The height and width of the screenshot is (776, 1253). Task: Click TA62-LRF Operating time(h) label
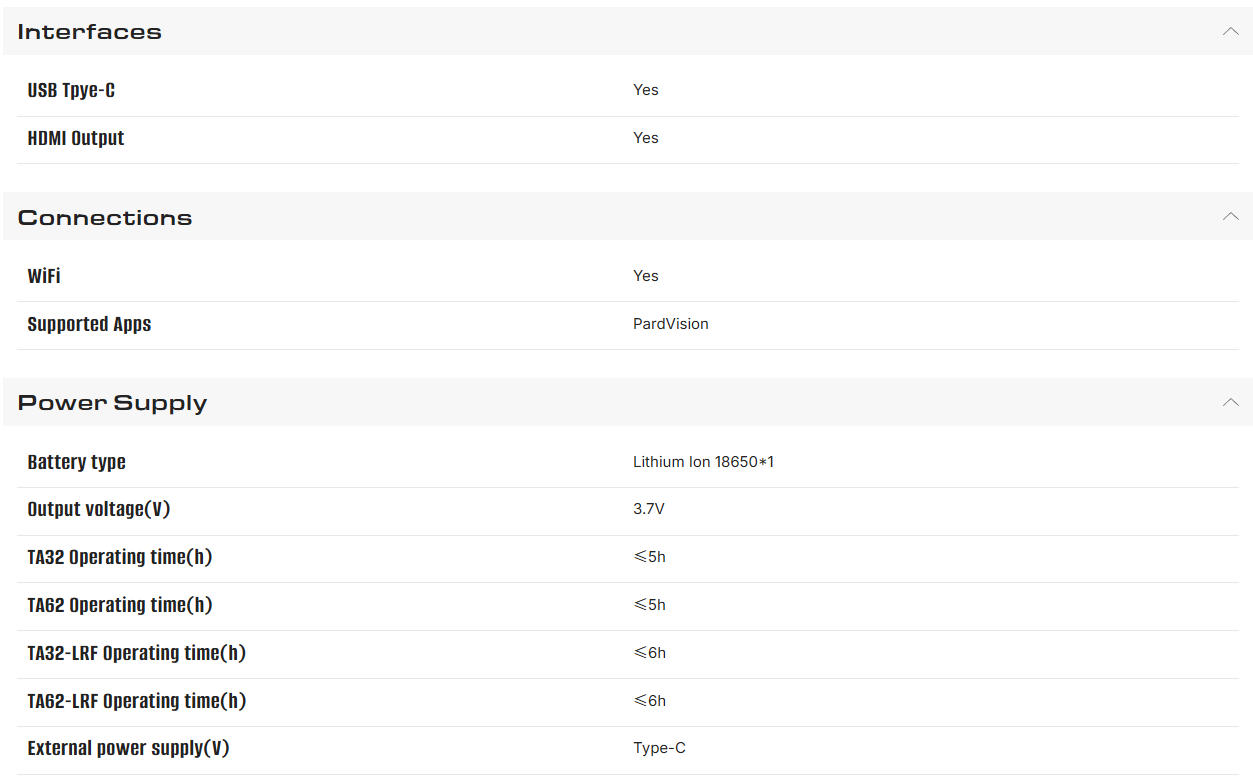[x=136, y=701]
